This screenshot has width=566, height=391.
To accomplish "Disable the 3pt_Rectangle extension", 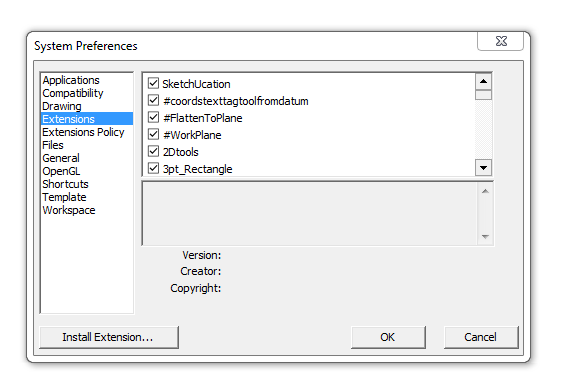I will tap(153, 168).
